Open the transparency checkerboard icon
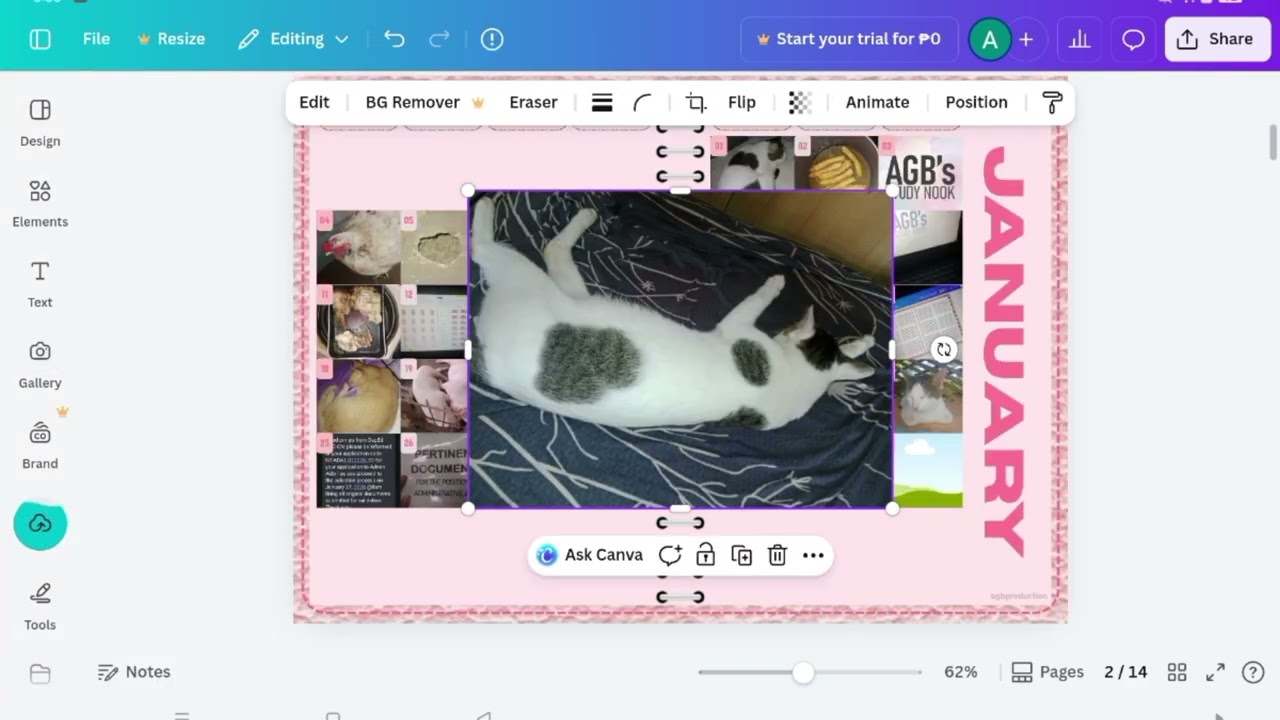The height and width of the screenshot is (720, 1280). pyautogui.click(x=800, y=102)
